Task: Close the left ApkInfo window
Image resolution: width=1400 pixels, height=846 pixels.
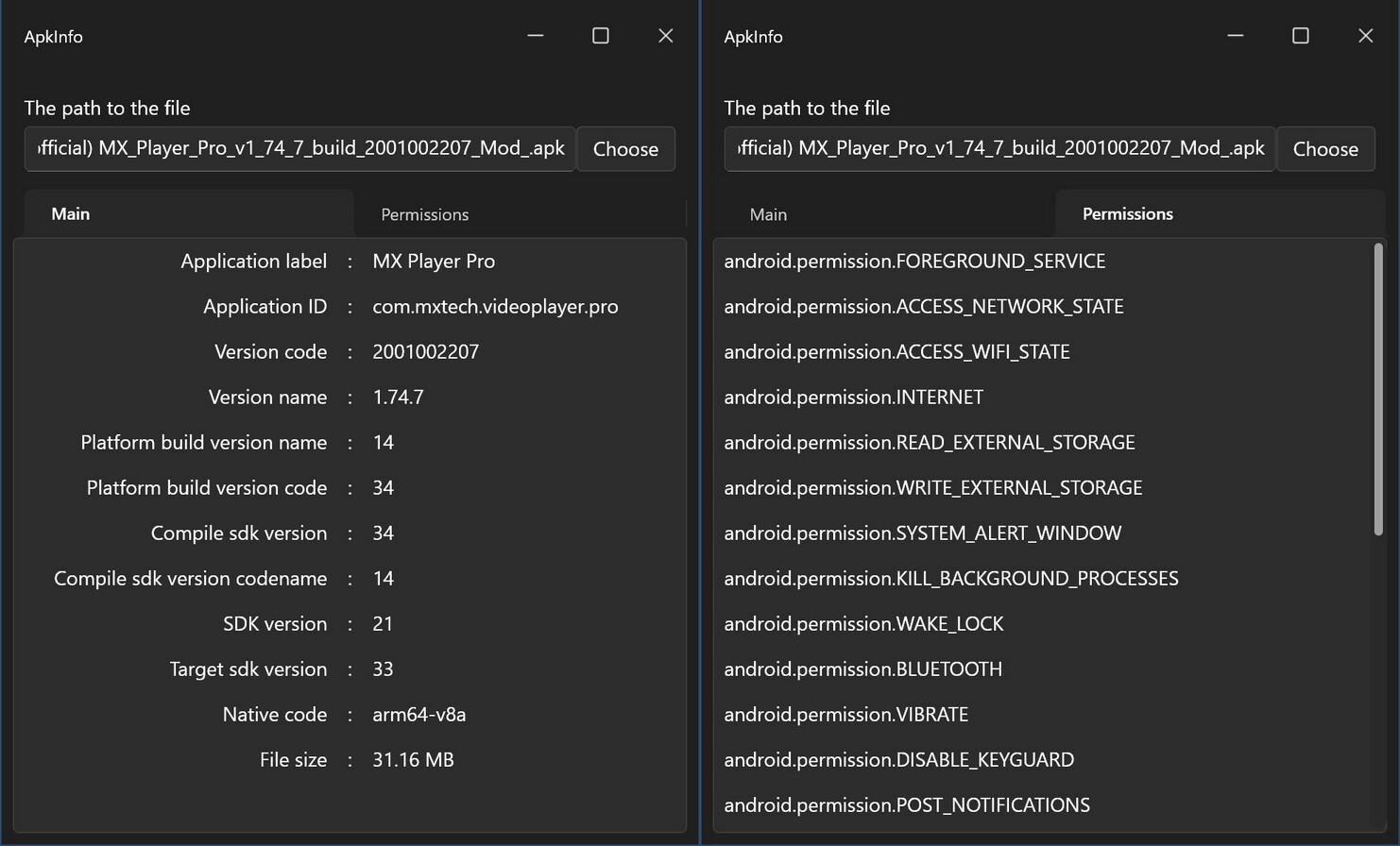Action: pyautogui.click(x=666, y=36)
